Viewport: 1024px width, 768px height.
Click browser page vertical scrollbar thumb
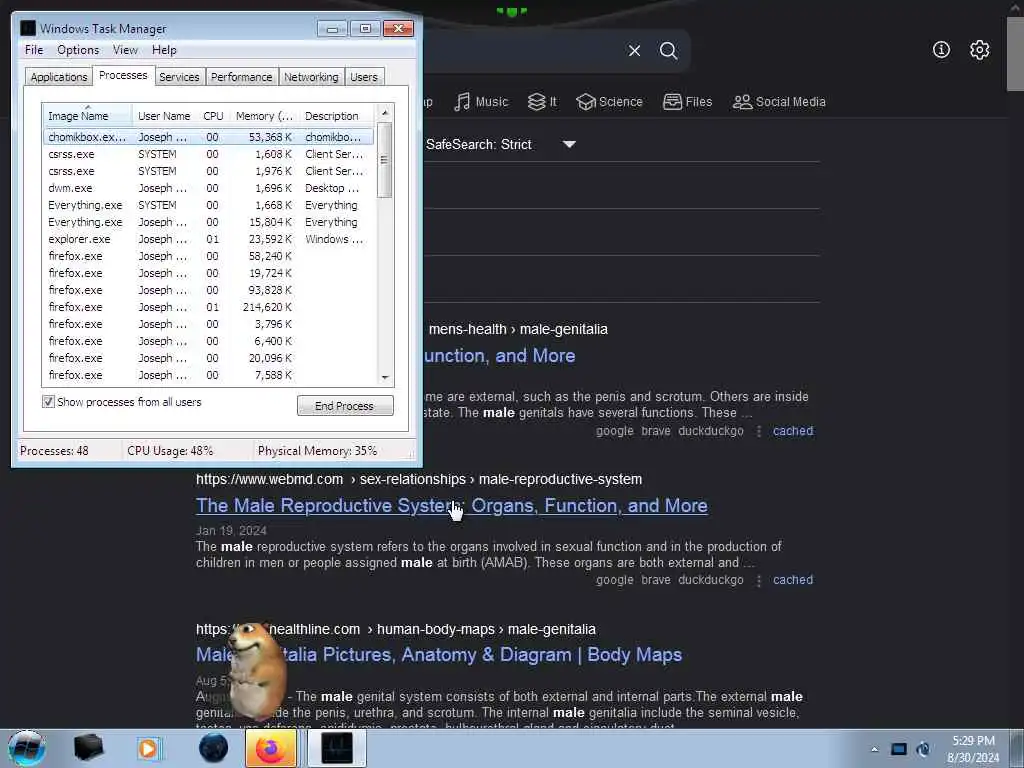tap(1015, 55)
